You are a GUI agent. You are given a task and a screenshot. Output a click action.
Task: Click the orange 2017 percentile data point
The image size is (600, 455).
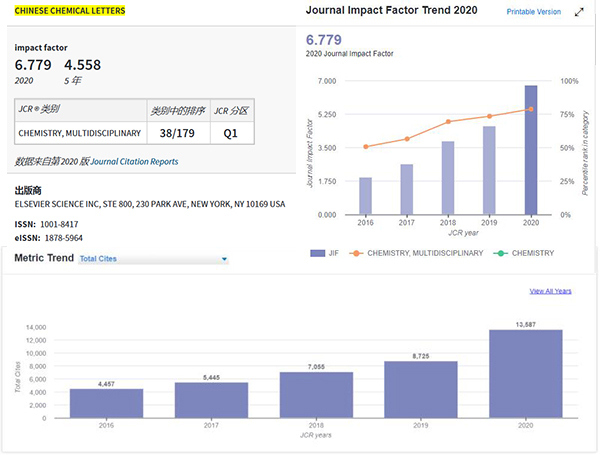[407, 139]
